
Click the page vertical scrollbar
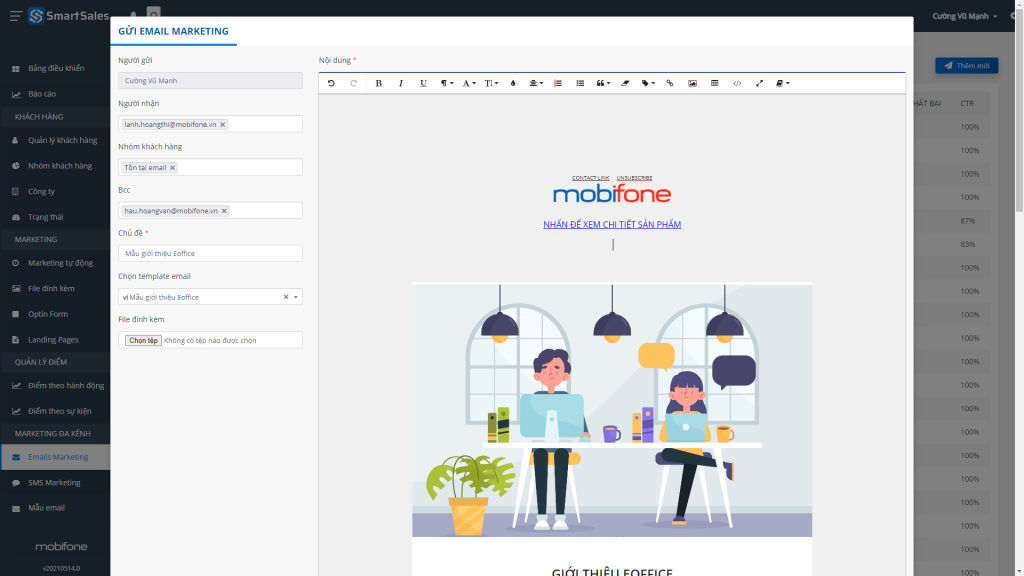point(1019,111)
